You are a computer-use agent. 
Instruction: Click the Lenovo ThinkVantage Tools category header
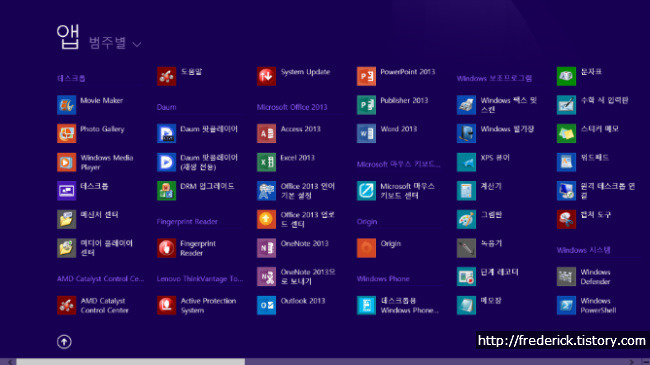pos(200,279)
